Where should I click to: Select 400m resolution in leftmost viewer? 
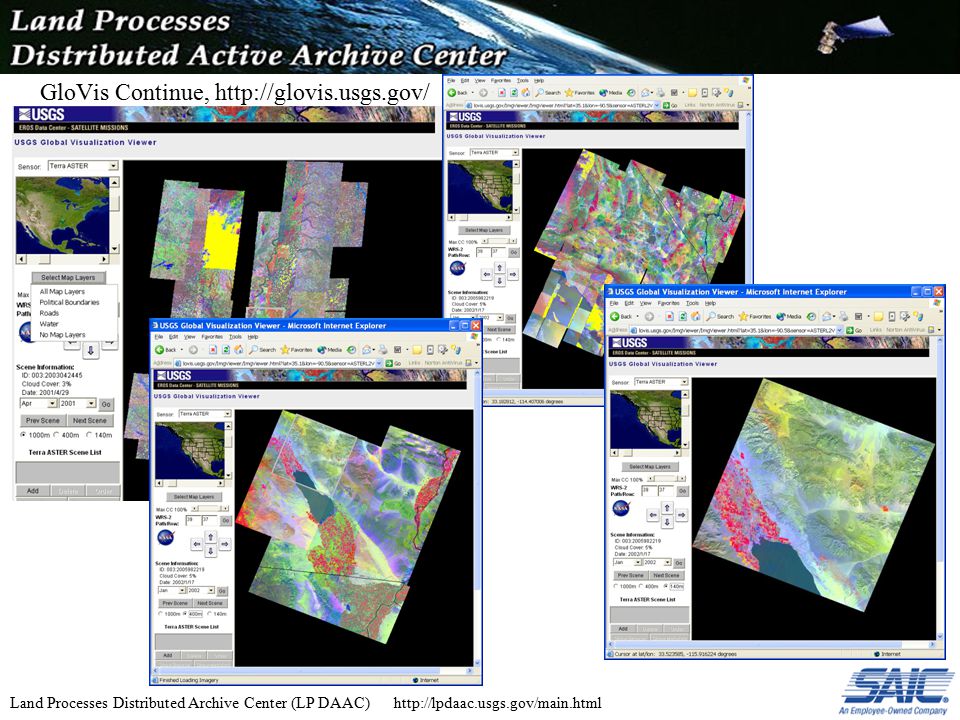(56, 435)
